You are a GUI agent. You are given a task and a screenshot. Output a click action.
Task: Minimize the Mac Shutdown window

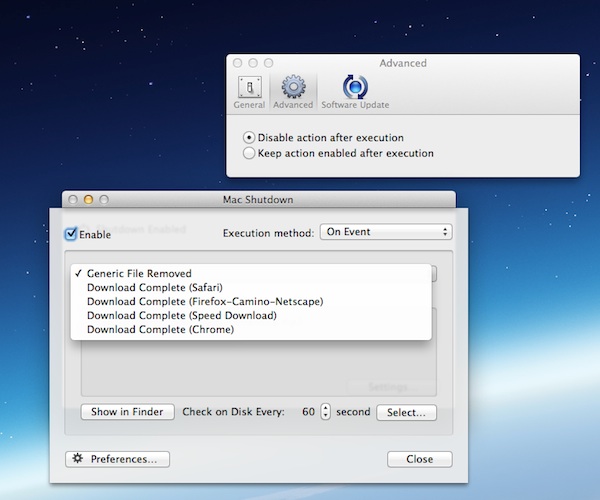[x=88, y=200]
